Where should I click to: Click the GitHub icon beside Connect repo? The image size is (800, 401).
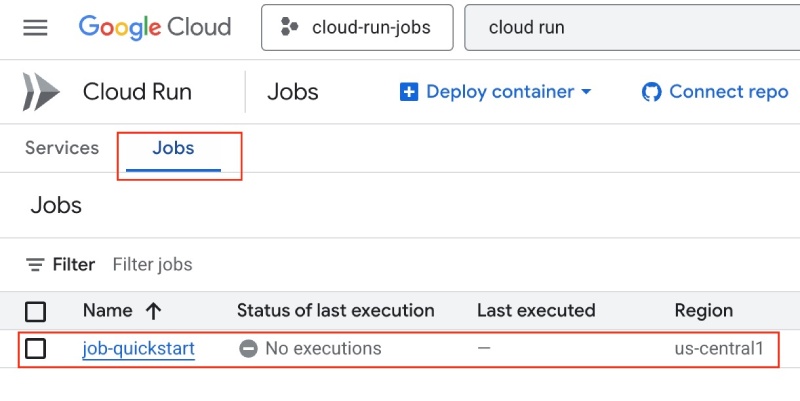[x=652, y=92]
